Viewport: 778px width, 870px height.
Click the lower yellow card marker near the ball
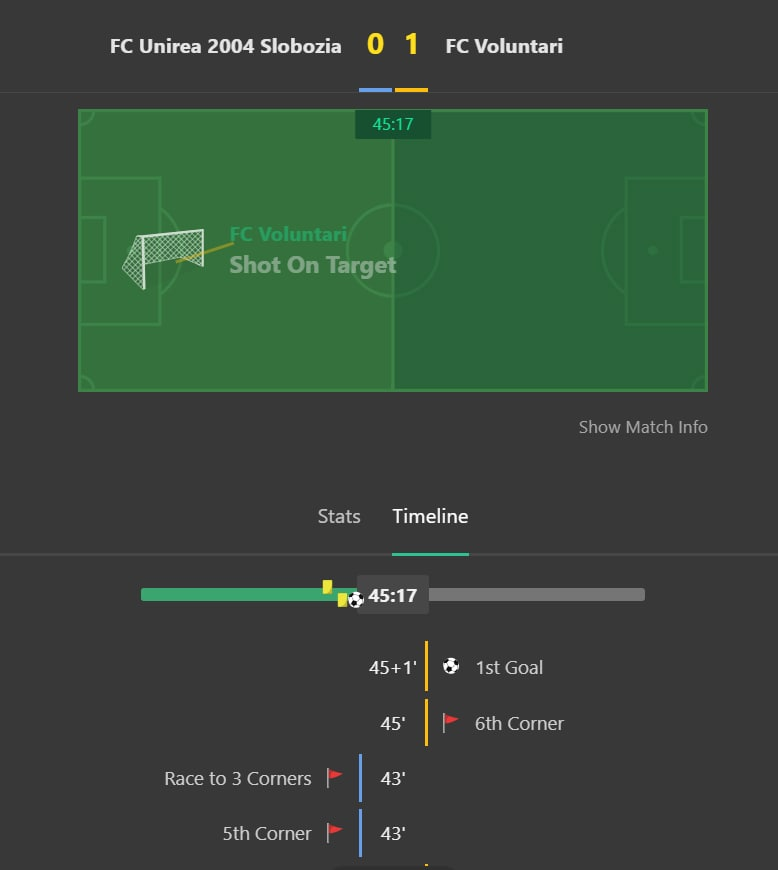(x=342, y=600)
